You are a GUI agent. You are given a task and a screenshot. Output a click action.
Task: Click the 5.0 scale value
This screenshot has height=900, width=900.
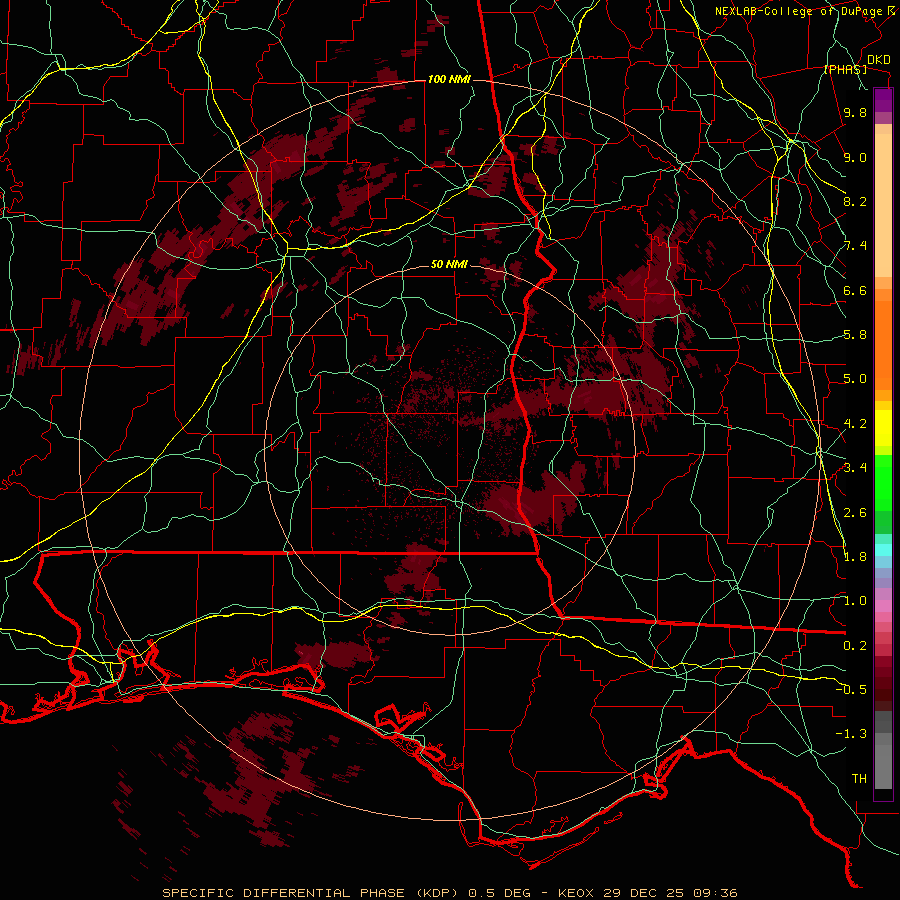[x=855, y=379]
